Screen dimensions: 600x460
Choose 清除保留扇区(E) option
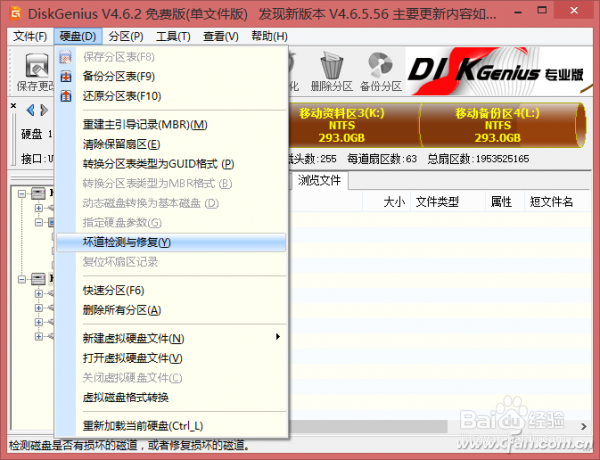tap(171, 144)
